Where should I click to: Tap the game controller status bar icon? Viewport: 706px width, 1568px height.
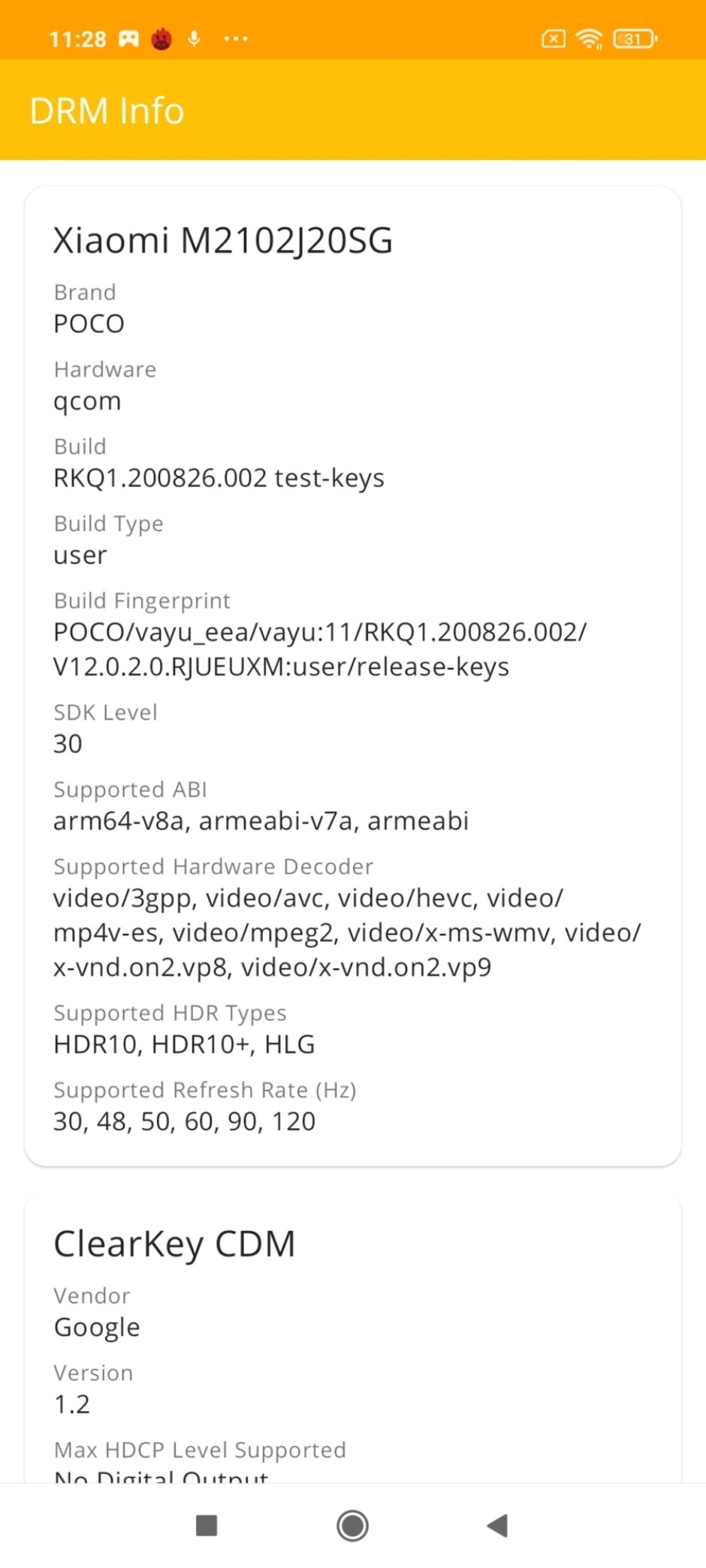tap(129, 38)
